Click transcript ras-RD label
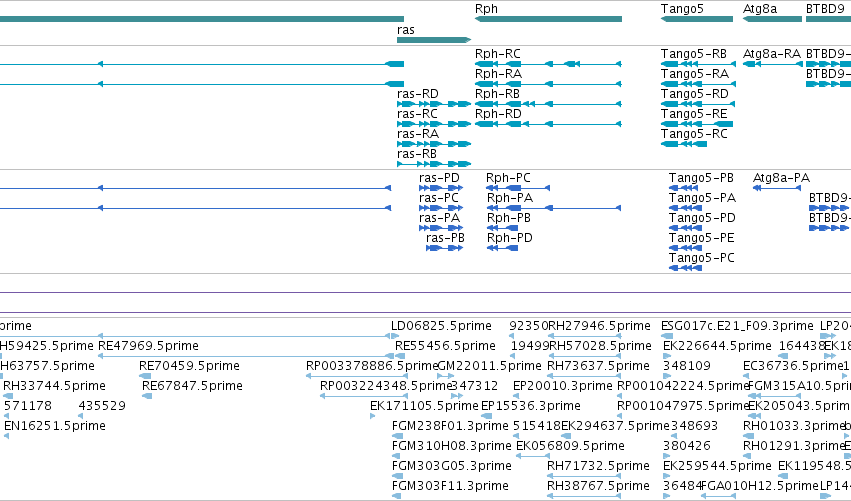This screenshot has width=851, height=501. 418,94
